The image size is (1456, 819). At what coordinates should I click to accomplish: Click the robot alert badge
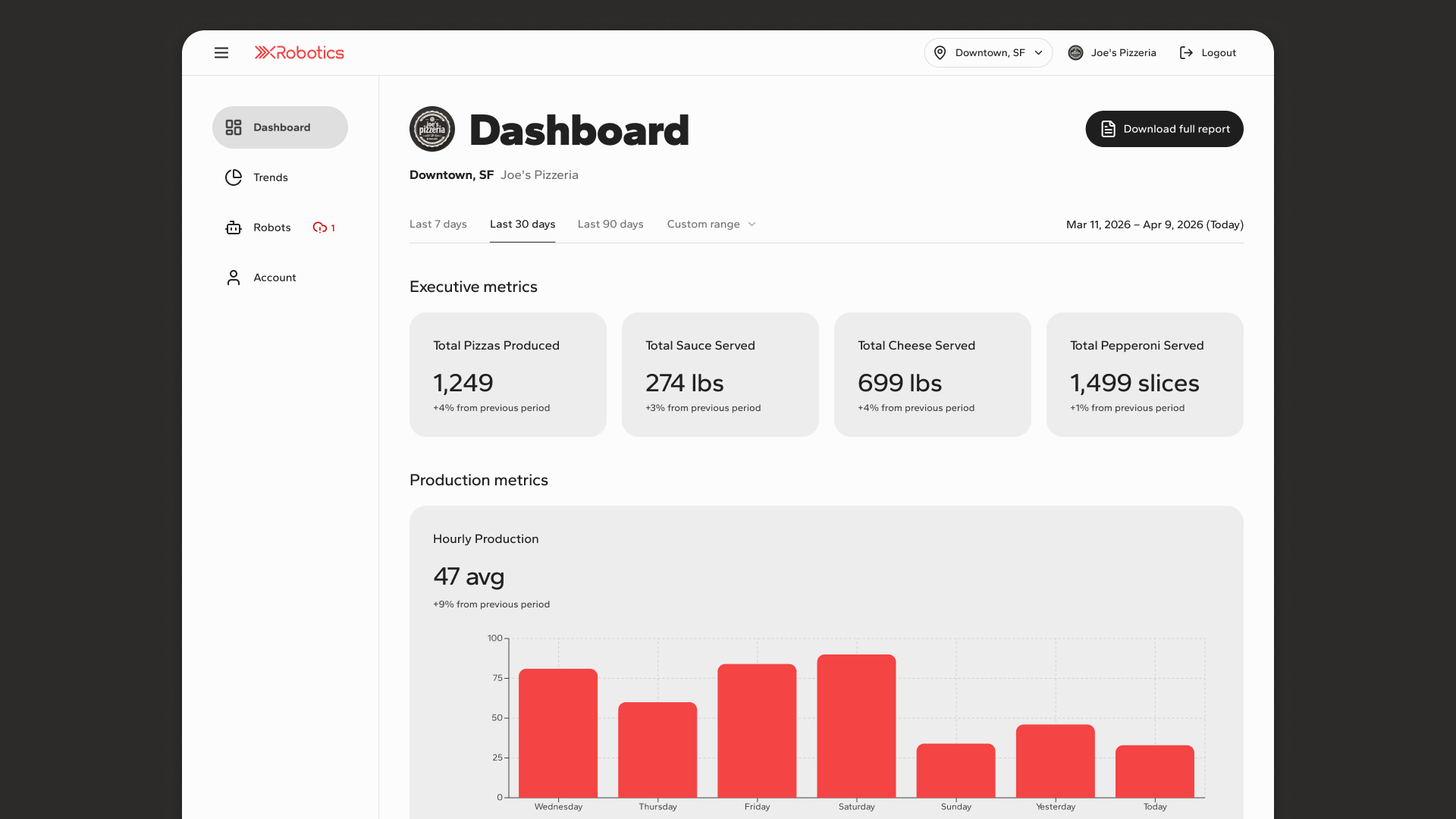click(324, 227)
